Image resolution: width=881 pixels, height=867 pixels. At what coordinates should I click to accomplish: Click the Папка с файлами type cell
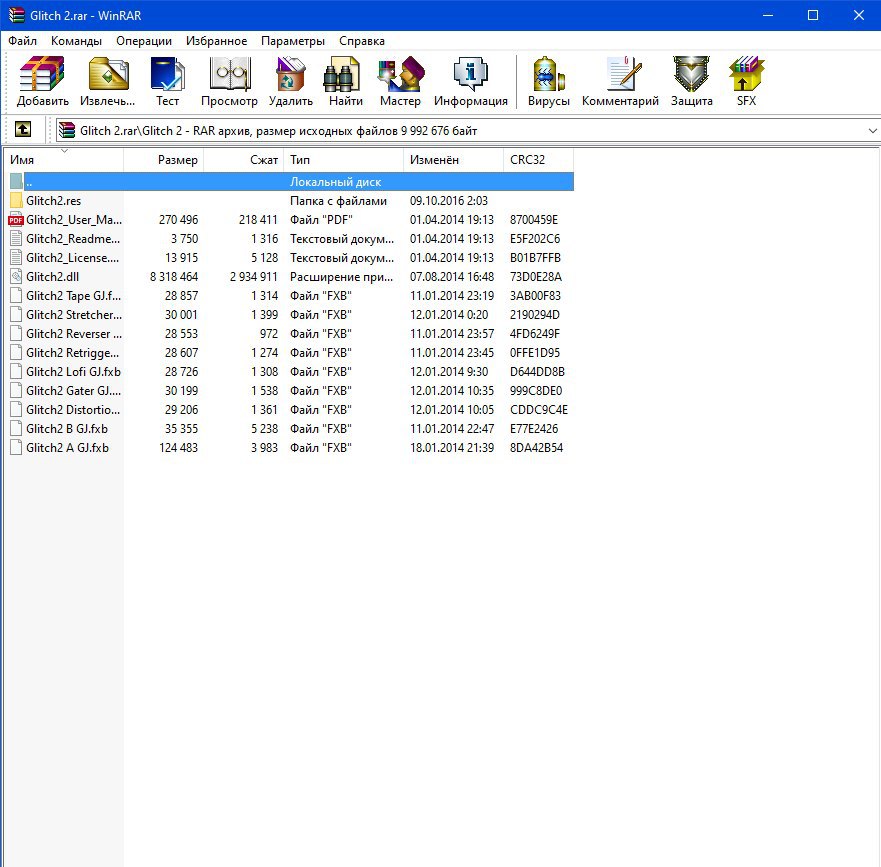pyautogui.click(x=338, y=201)
